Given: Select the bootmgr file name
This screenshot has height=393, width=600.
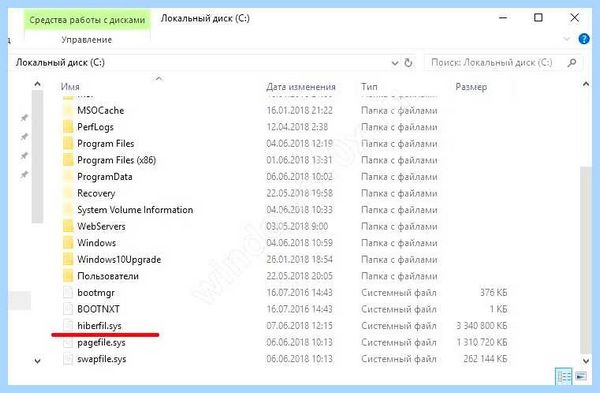Looking at the screenshot, I should (96, 293).
